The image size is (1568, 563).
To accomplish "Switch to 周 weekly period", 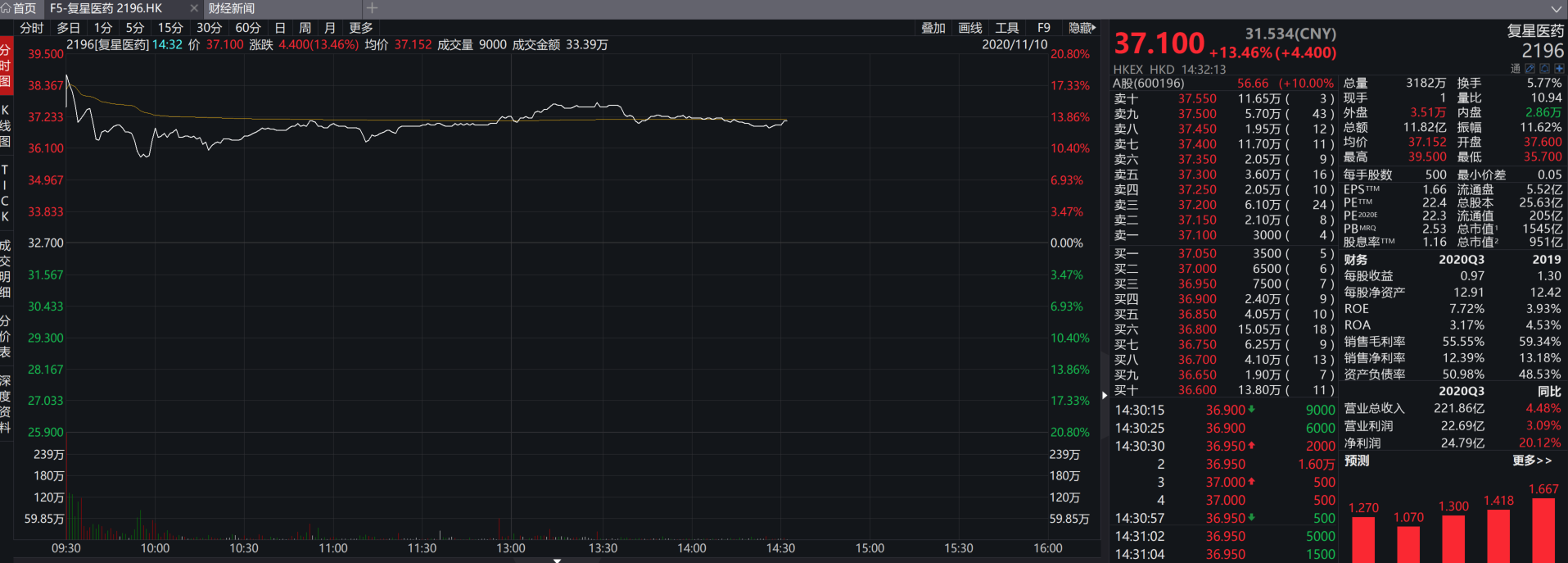I will (x=305, y=28).
